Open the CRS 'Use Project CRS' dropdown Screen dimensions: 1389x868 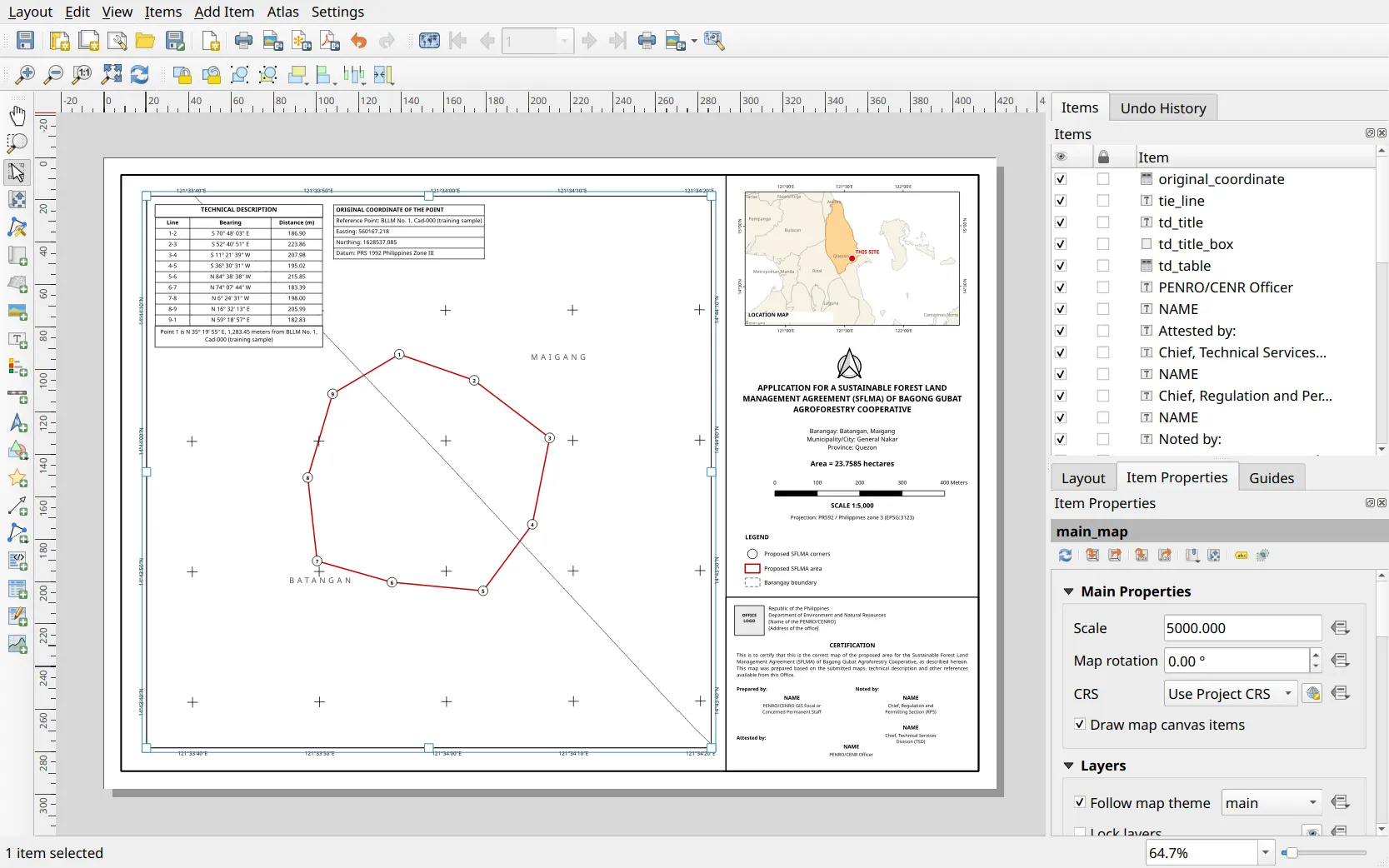point(1231,694)
